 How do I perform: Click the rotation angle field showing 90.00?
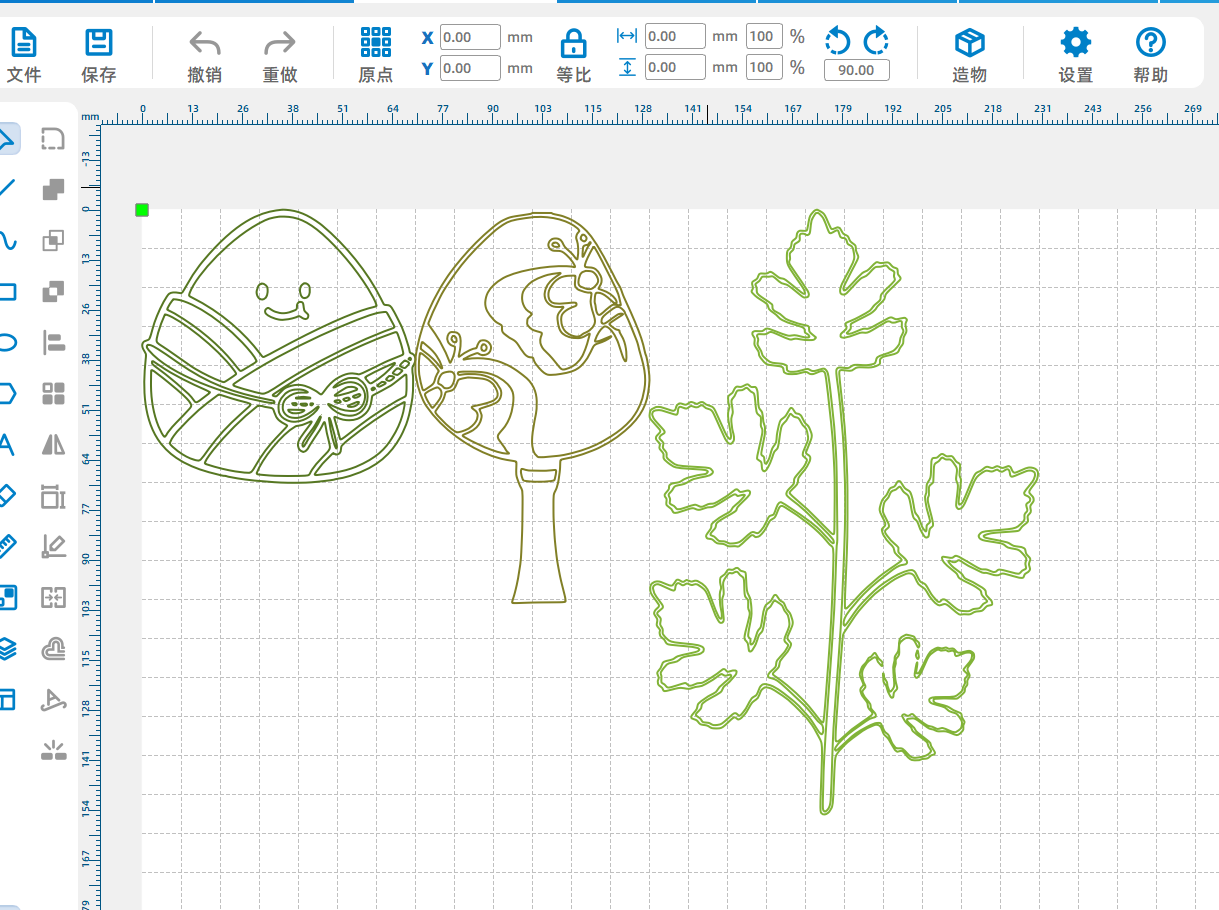856,70
